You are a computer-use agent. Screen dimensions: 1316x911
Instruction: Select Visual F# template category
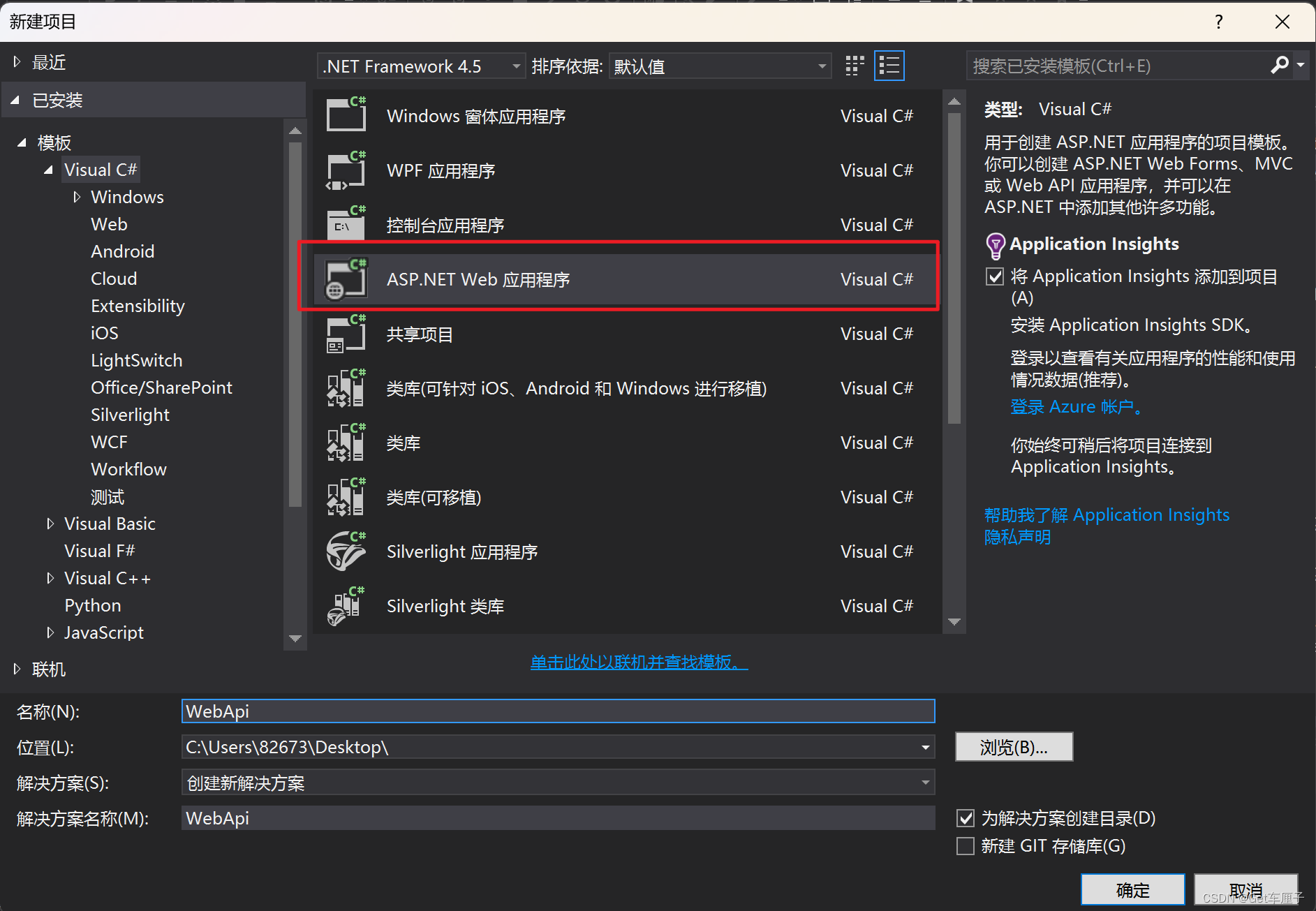point(99,551)
